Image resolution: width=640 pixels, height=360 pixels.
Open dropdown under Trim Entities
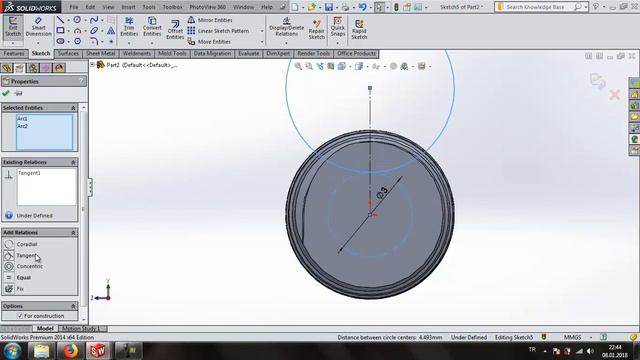(129, 43)
